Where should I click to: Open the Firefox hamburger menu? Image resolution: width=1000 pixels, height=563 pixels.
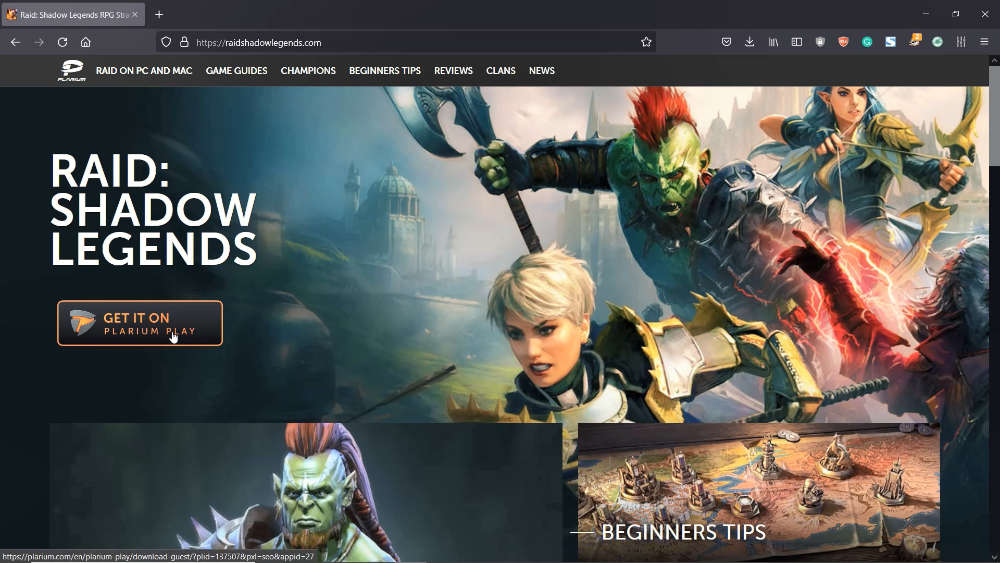984,42
